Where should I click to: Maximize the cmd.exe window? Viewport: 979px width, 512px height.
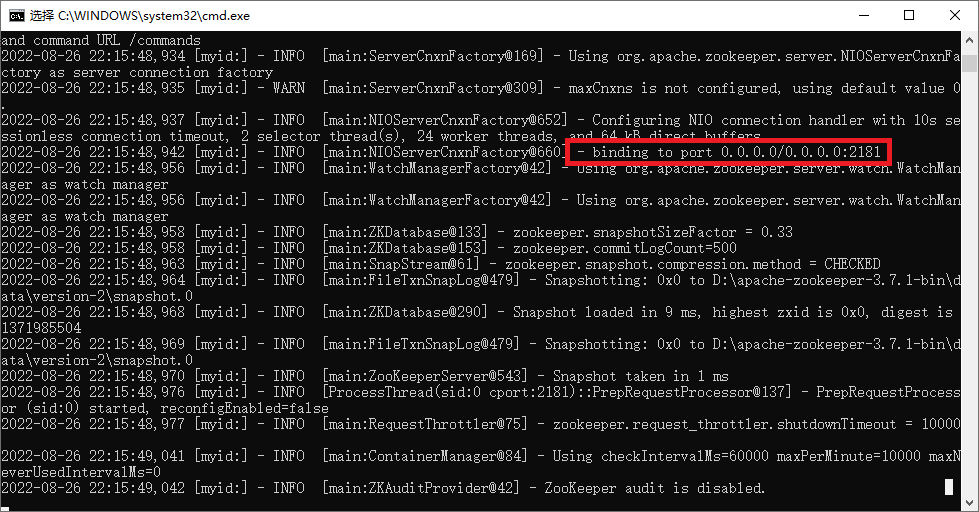pos(909,16)
